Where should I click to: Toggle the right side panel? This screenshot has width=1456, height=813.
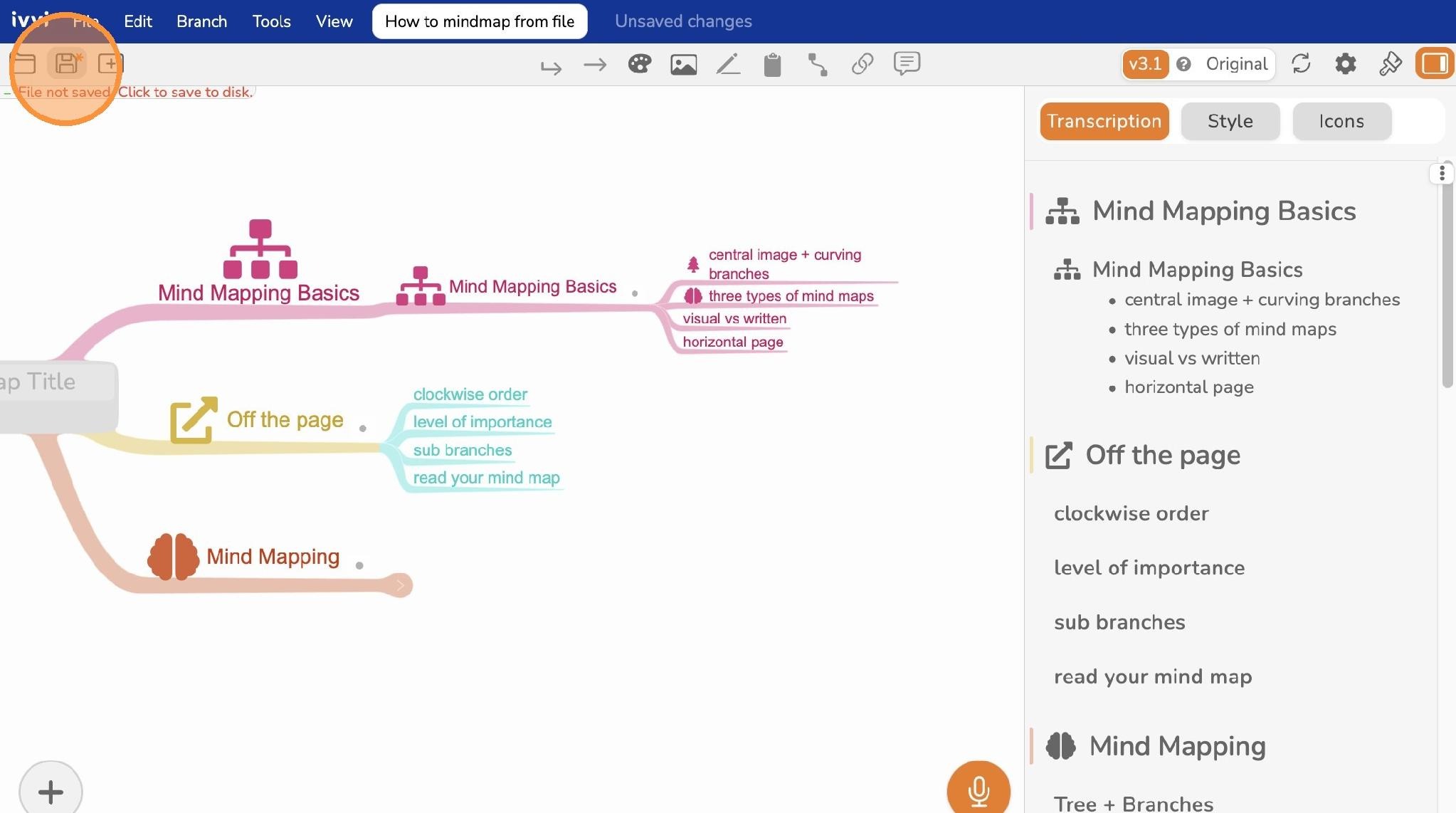point(1435,64)
